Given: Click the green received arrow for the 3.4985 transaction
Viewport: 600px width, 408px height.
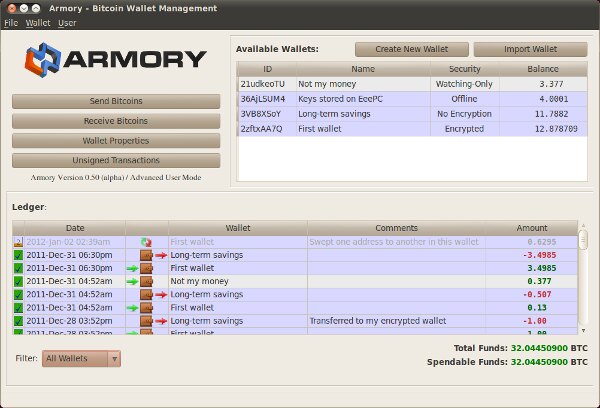Looking at the screenshot, I should pyautogui.click(x=133, y=268).
